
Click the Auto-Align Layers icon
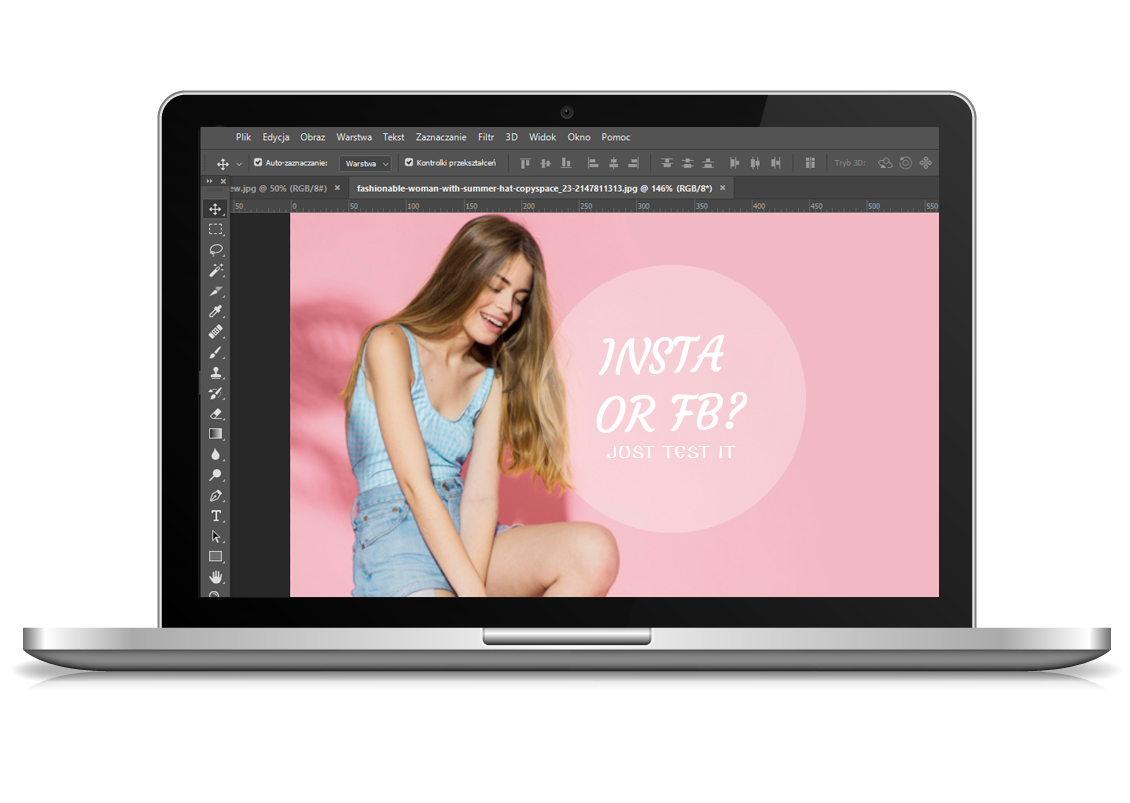point(809,163)
